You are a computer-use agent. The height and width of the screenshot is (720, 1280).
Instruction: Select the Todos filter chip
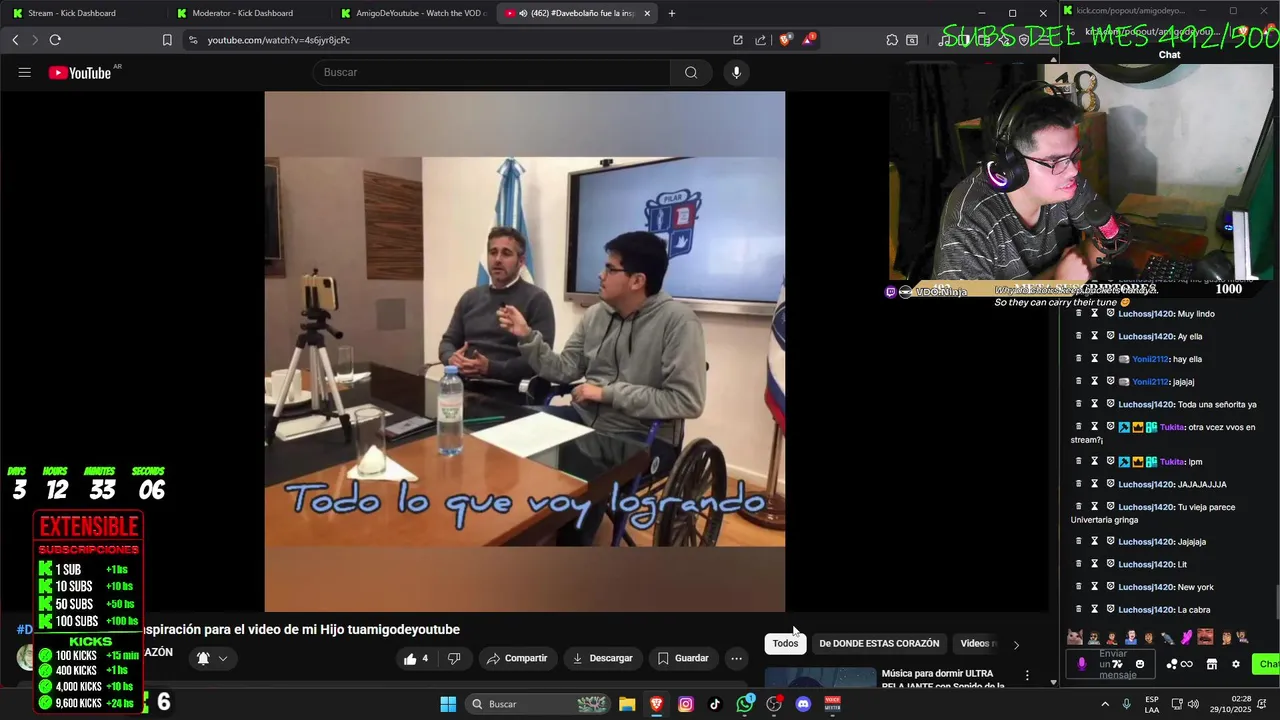[x=786, y=643]
